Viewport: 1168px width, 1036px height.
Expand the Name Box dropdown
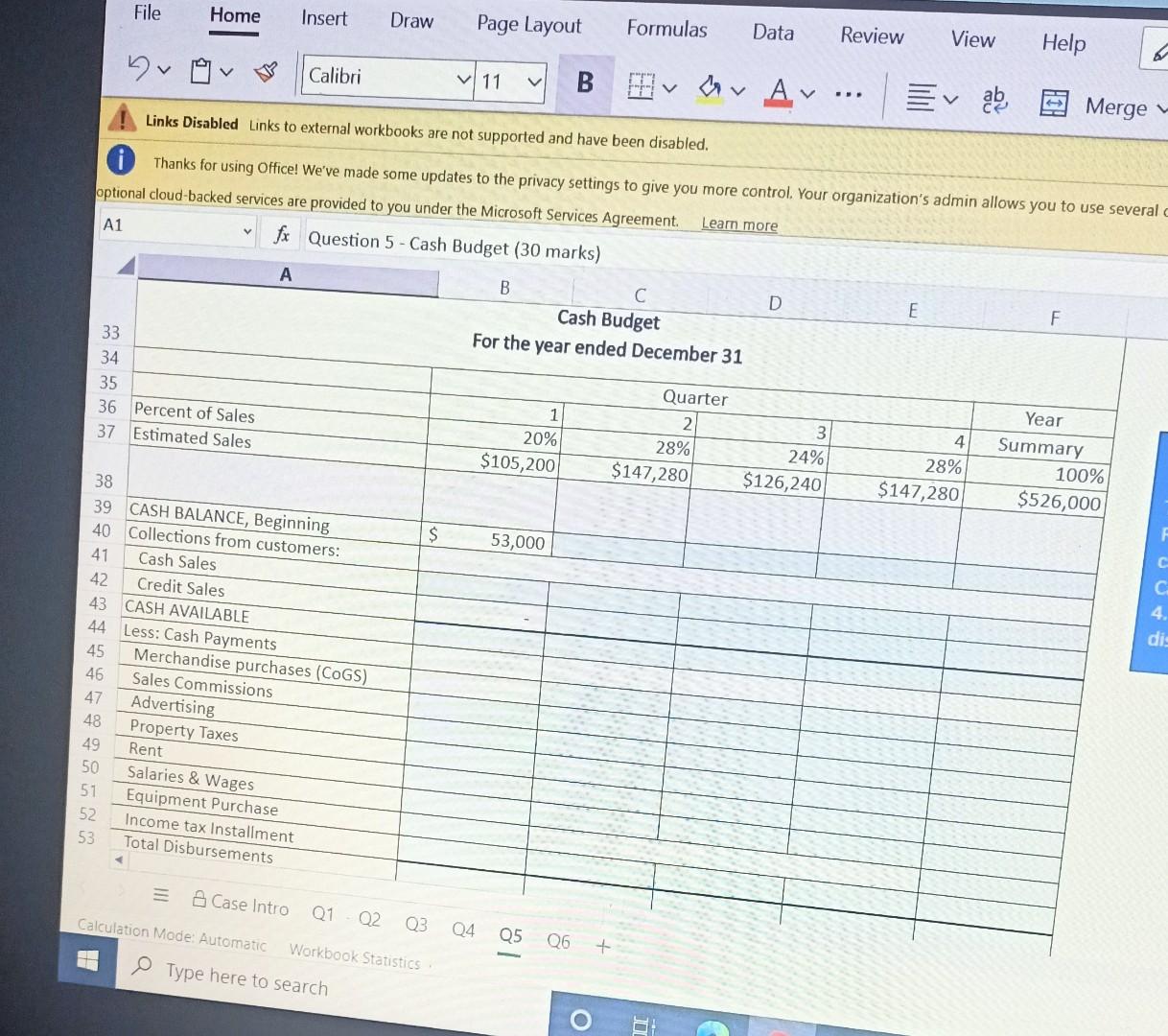pos(247,231)
